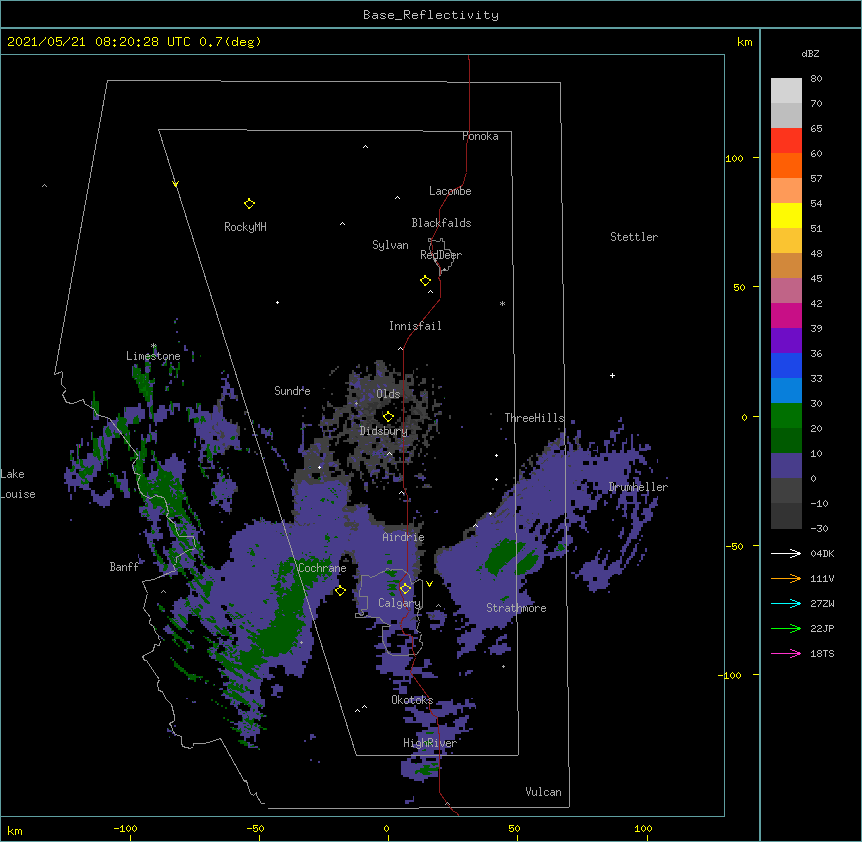Pick the red 65 dBZ legend swatch
Viewport: 862px width, 842px height.
pyautogui.click(x=786, y=141)
